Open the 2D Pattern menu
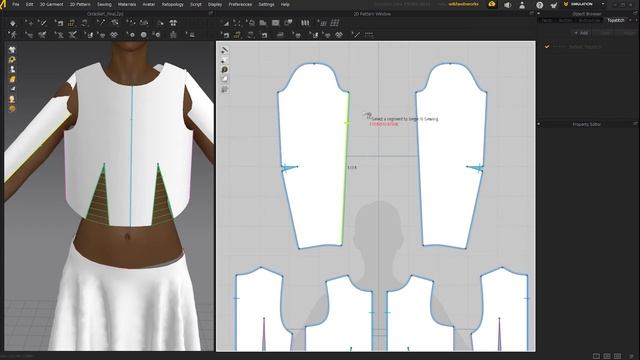This screenshot has height=360, width=640. click(x=80, y=4)
